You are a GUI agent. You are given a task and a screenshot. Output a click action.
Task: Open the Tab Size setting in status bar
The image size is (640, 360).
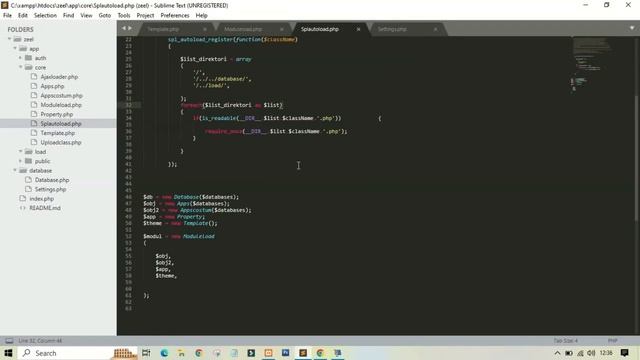pos(566,341)
